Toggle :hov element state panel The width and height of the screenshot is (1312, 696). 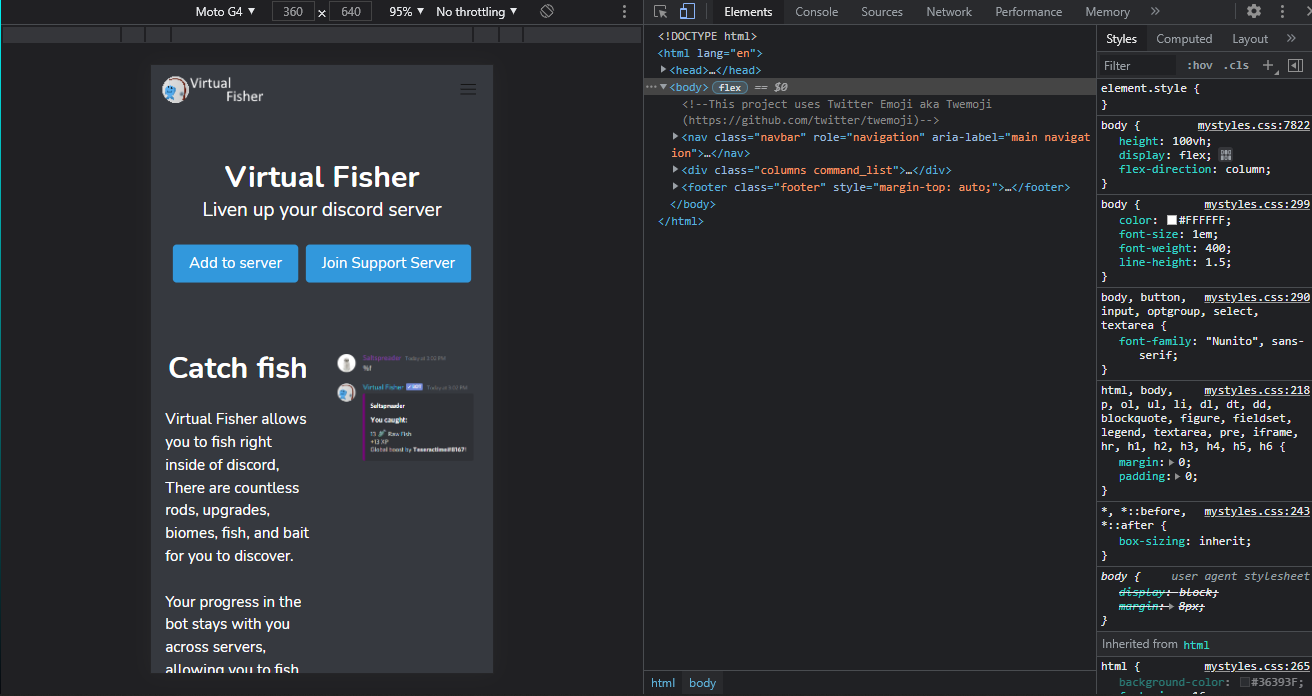pyautogui.click(x=1200, y=65)
